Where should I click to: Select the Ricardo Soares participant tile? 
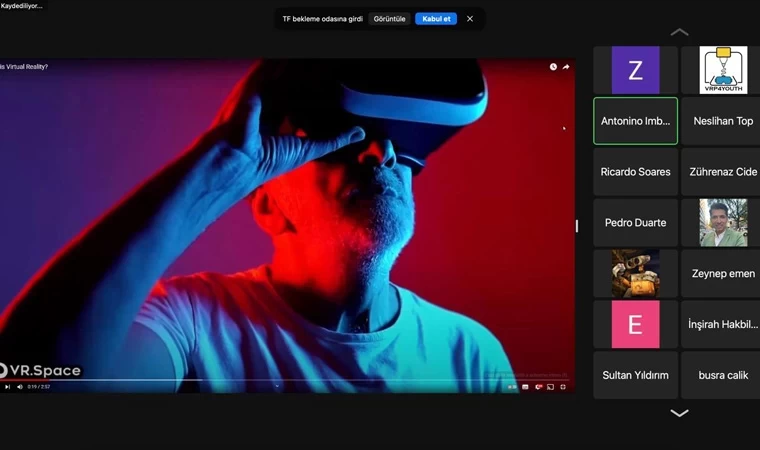click(635, 172)
